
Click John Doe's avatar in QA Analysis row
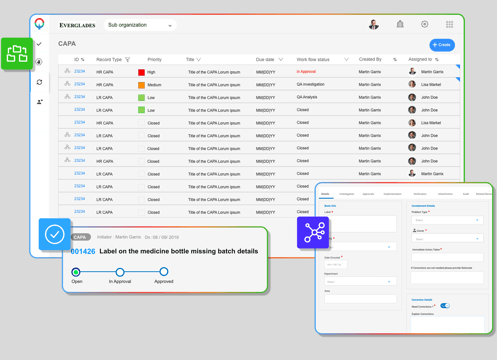pos(412,97)
